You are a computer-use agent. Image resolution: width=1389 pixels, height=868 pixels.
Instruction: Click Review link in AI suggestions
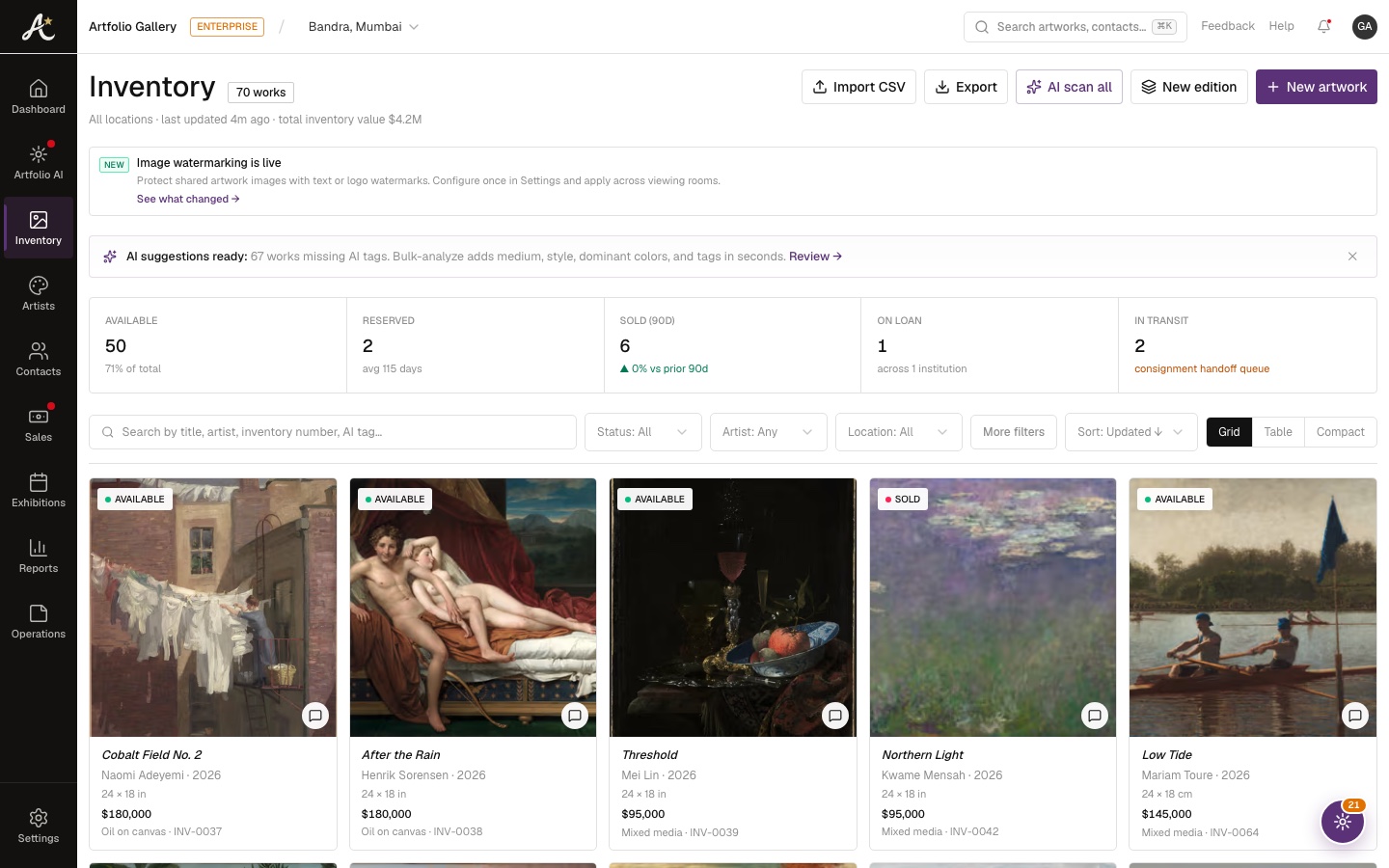point(815,257)
